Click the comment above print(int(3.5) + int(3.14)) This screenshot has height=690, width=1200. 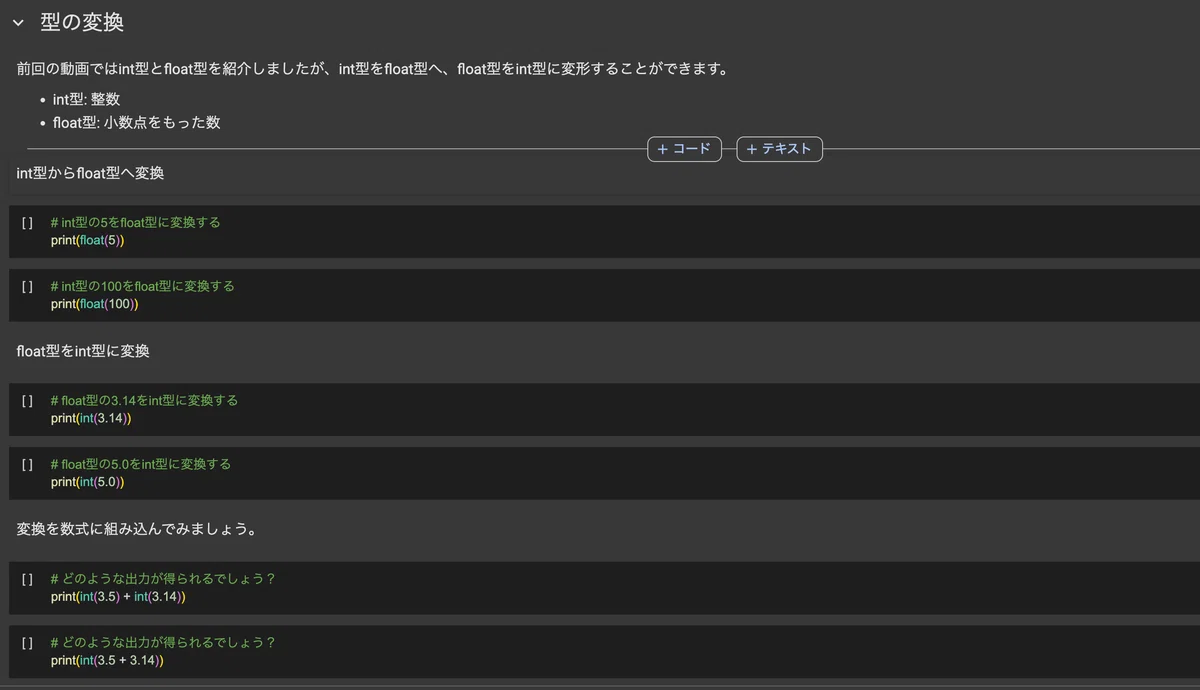point(163,578)
